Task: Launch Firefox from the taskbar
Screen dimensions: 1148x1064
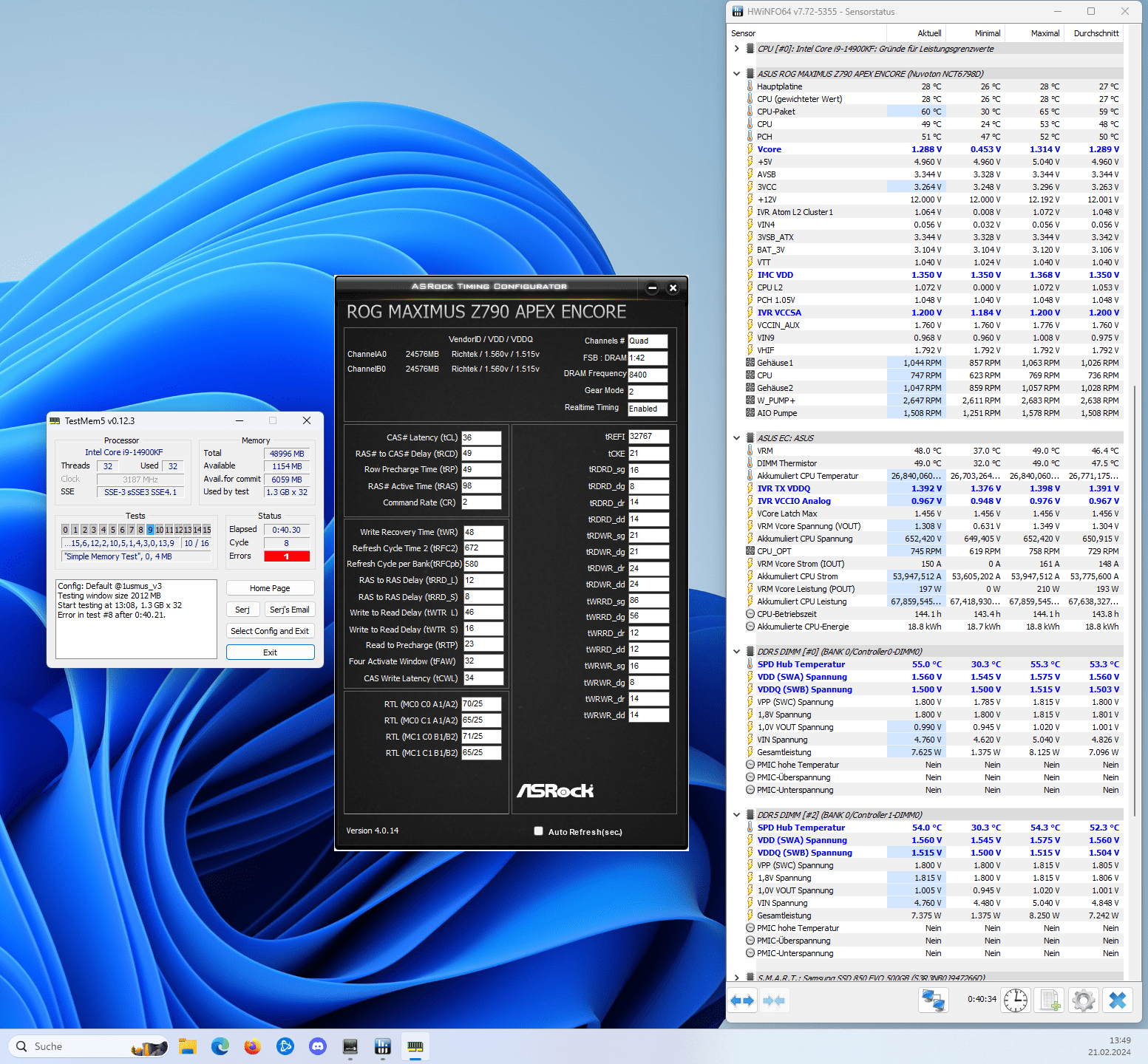Action: coord(253,1046)
